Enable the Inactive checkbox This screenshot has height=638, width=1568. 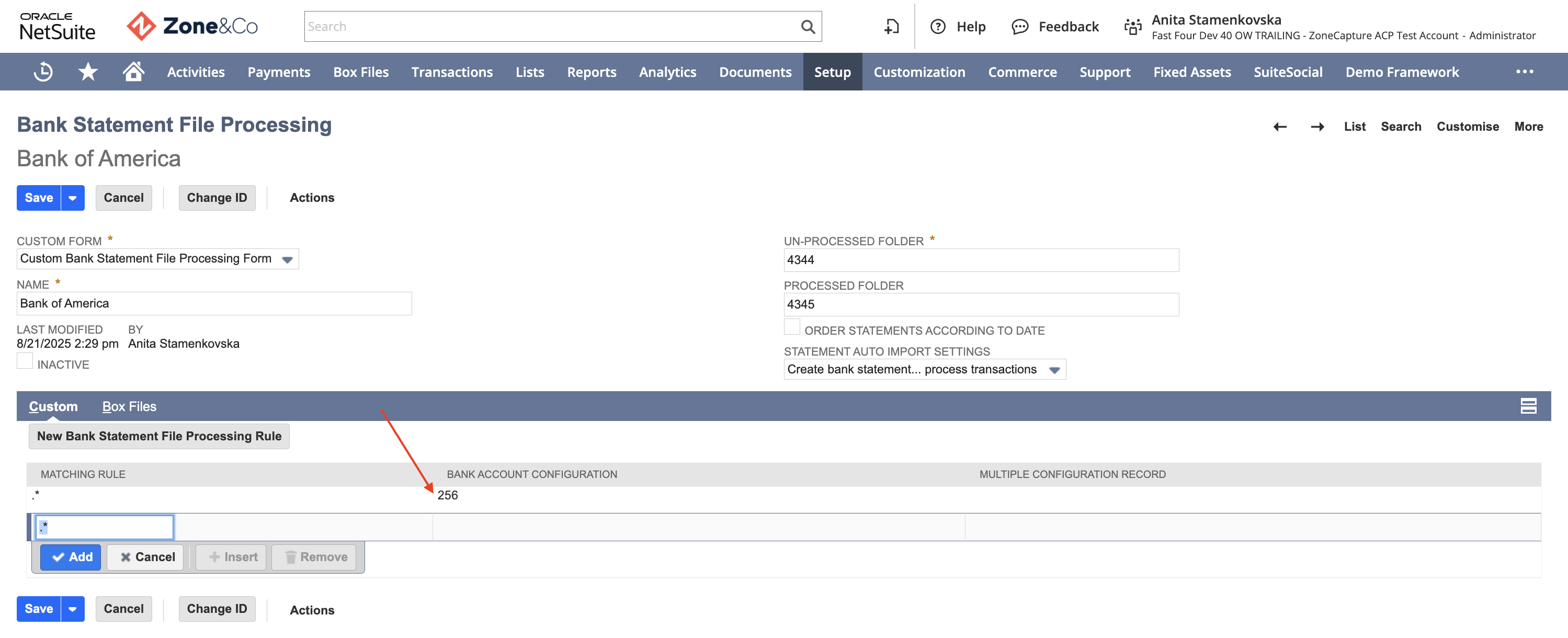coord(25,361)
